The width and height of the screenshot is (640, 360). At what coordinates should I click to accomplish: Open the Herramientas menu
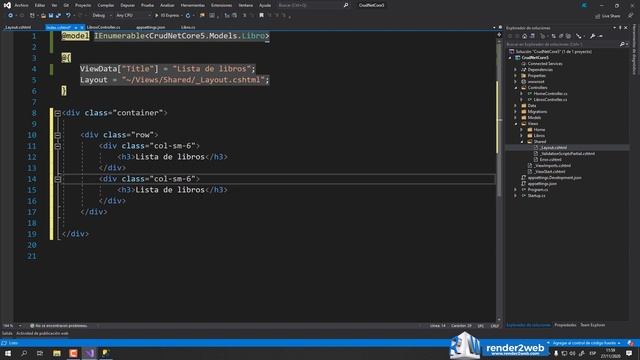(193, 5)
